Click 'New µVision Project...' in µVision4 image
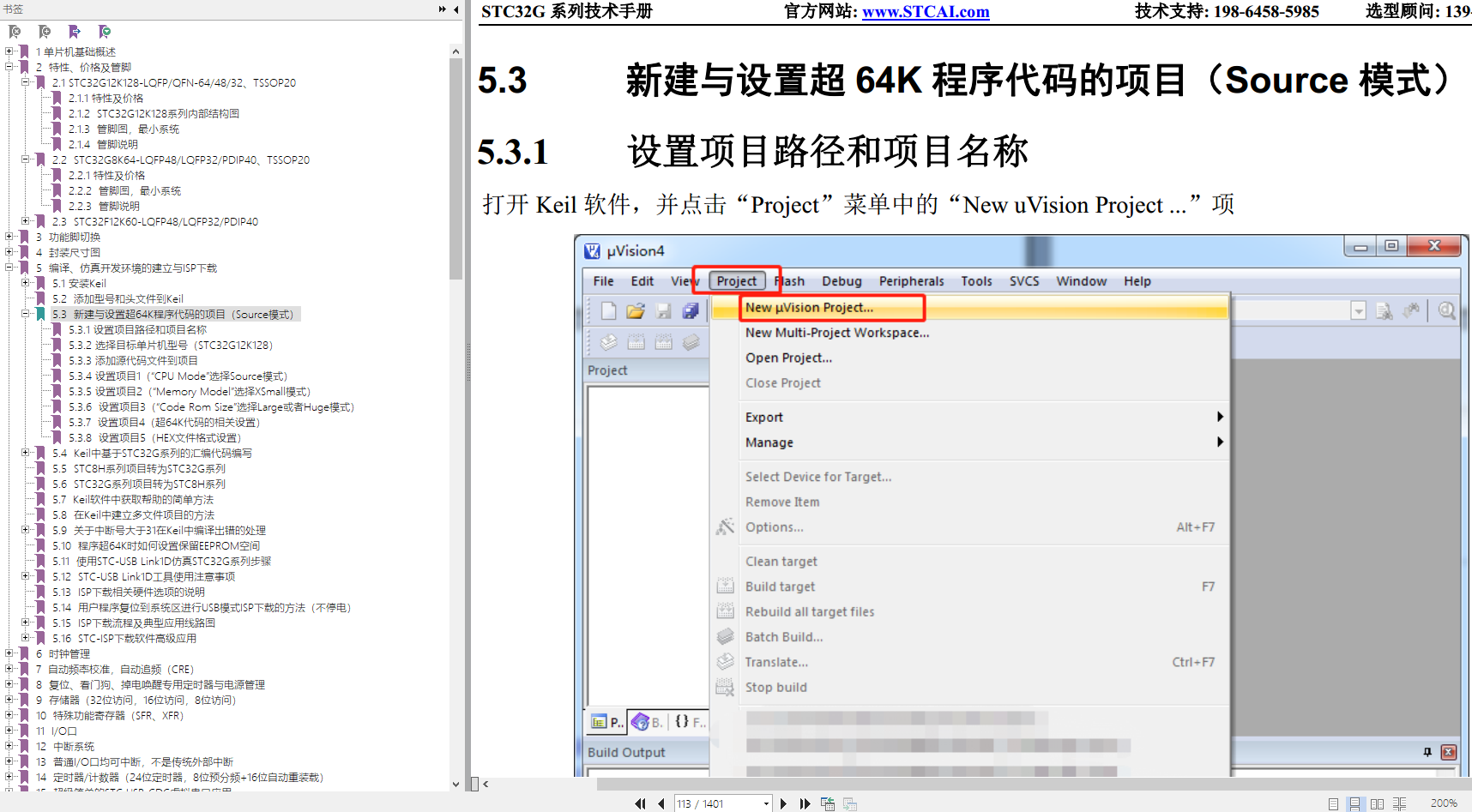Viewport: 1472px width, 812px height. pyautogui.click(x=809, y=308)
